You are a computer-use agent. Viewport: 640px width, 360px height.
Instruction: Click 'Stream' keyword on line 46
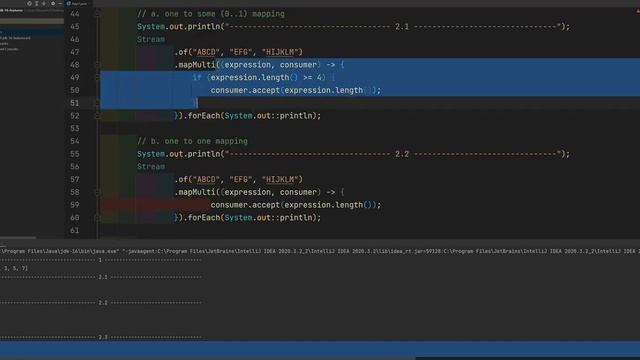(x=151, y=39)
